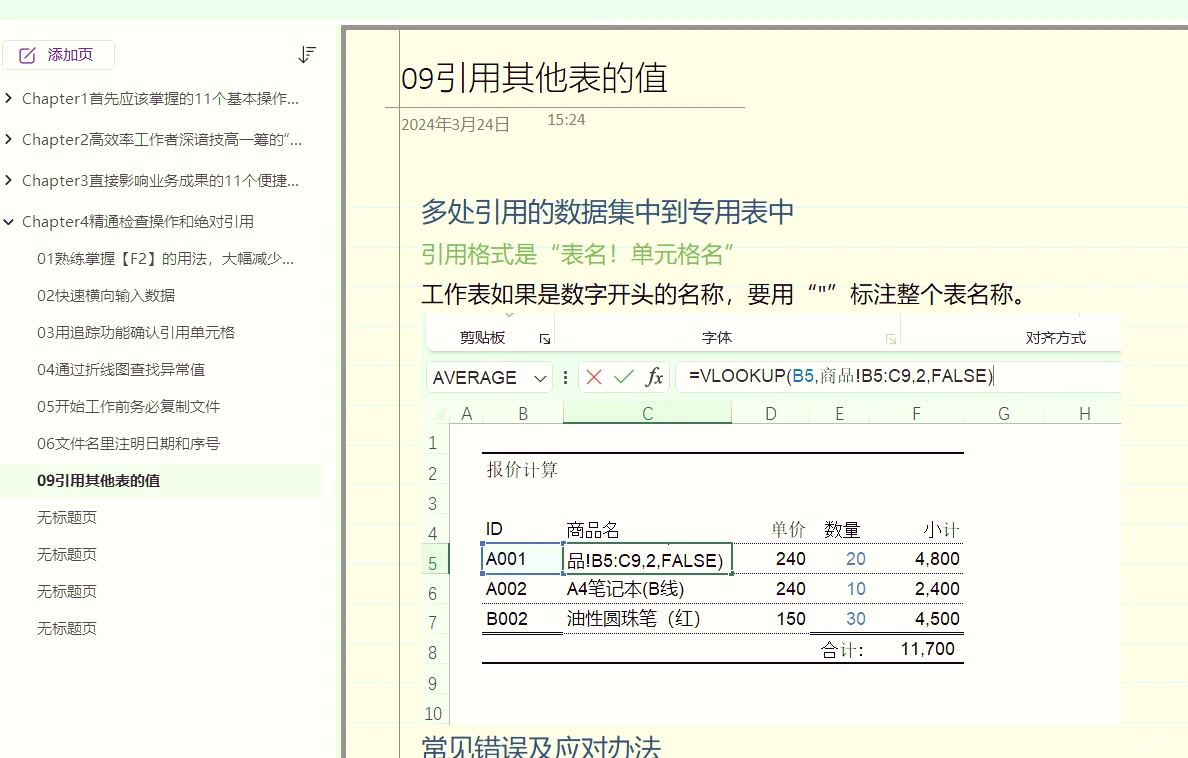Open section Chapter2高效率工作者

161,139
